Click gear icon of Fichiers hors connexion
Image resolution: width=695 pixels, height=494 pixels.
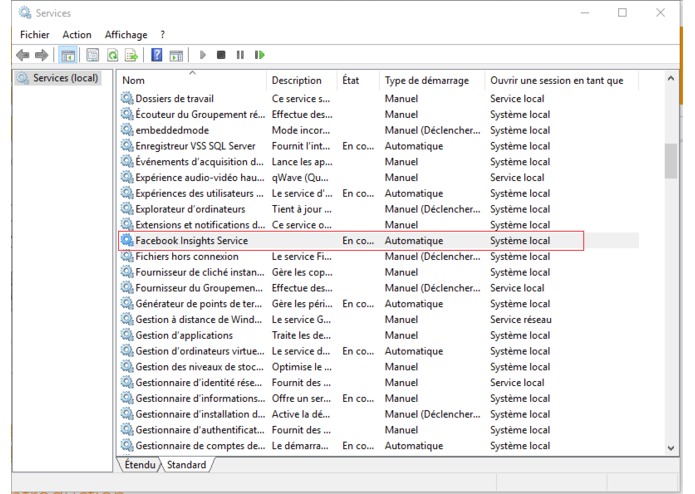click(x=127, y=256)
